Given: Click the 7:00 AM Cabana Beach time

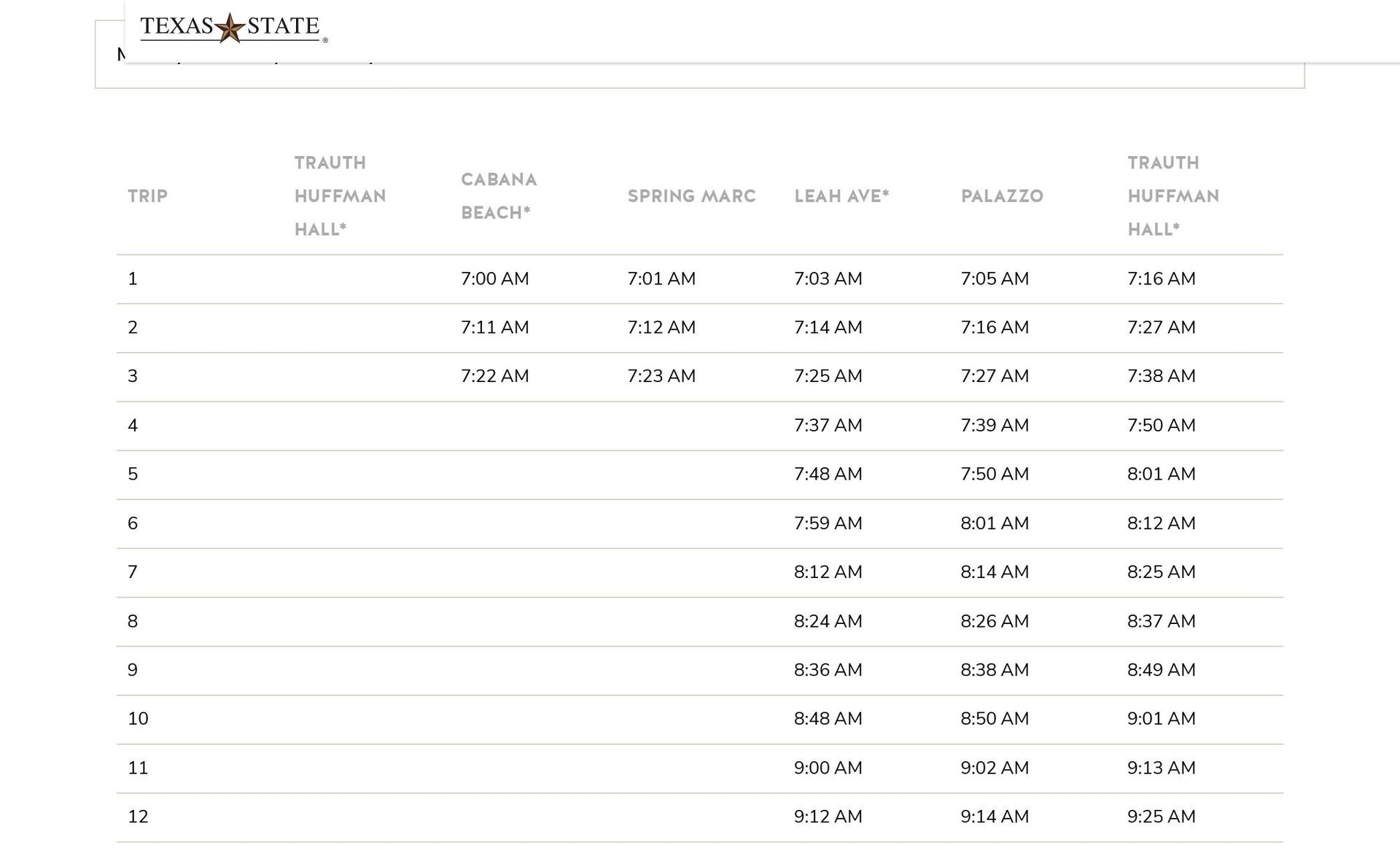Looking at the screenshot, I should 494,279.
